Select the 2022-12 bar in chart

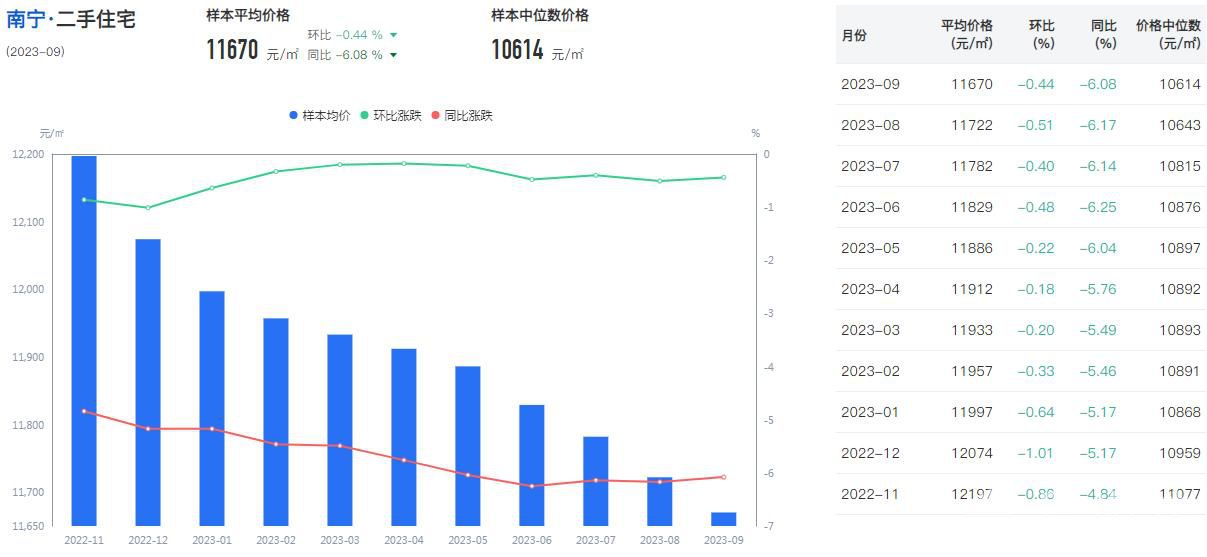tap(148, 382)
